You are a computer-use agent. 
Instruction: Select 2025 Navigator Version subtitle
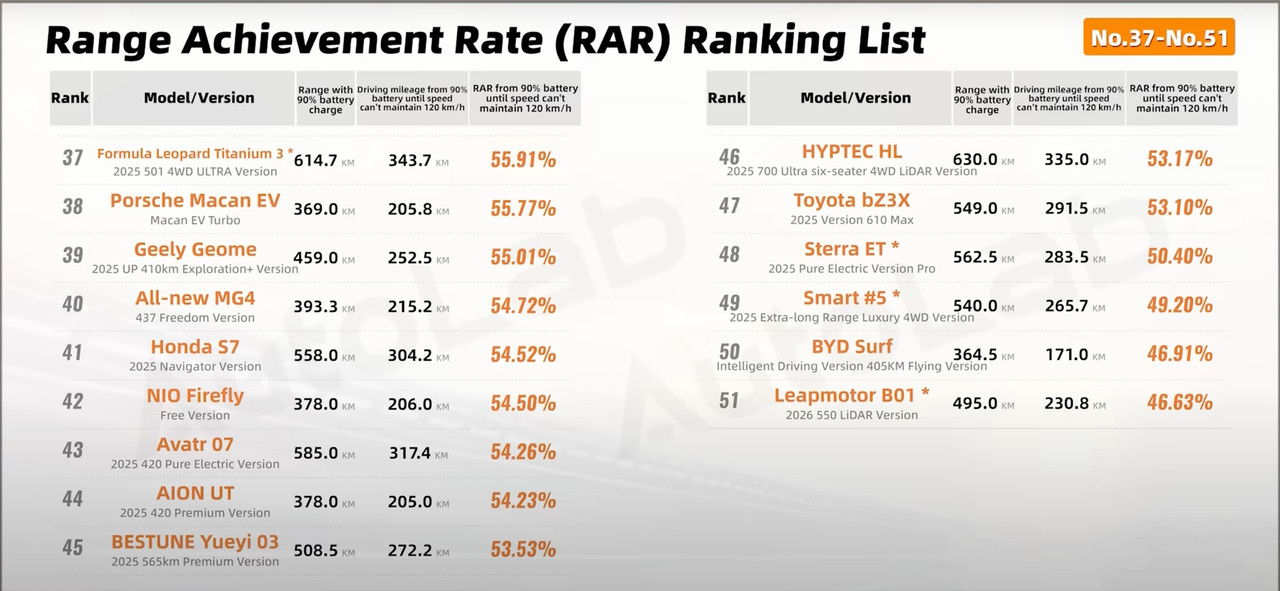(x=195, y=367)
